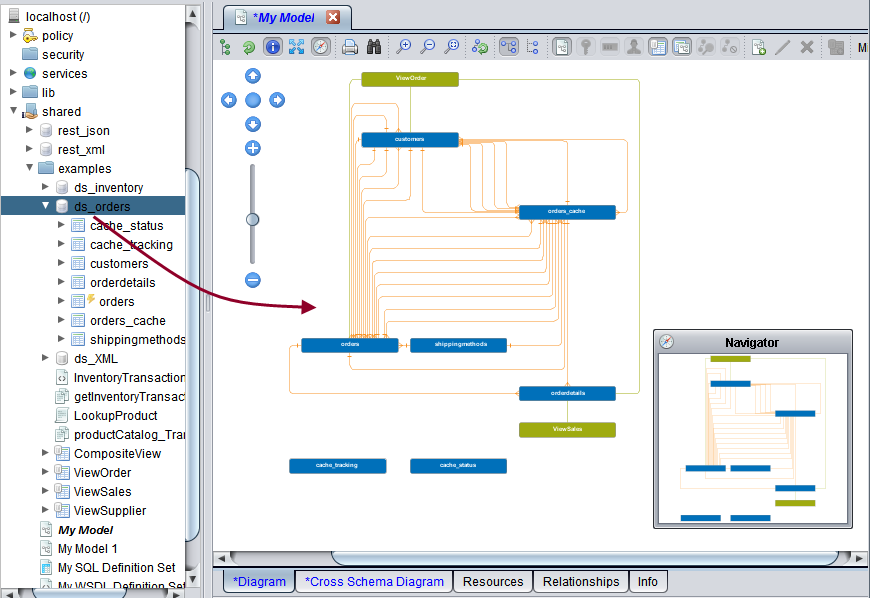Viewport: 870px width, 598px height.
Task: Open the Relationships tab
Action: click(581, 581)
